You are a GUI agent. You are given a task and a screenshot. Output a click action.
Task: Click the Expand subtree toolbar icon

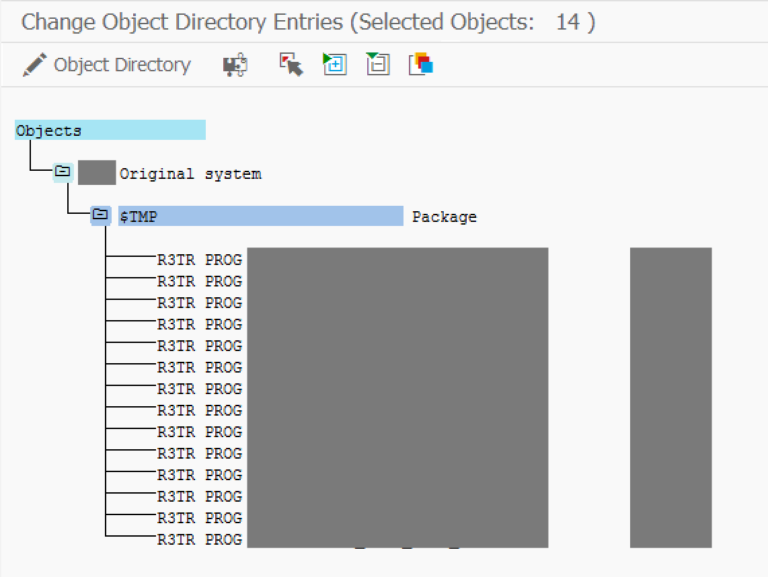(x=335, y=64)
